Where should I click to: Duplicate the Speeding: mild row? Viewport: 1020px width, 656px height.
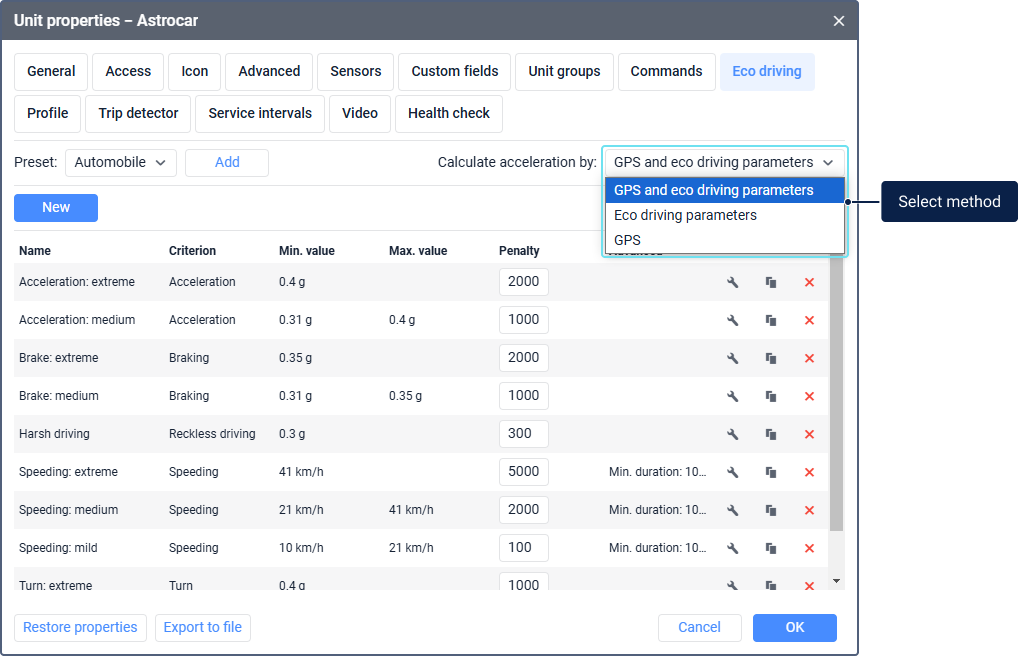771,548
